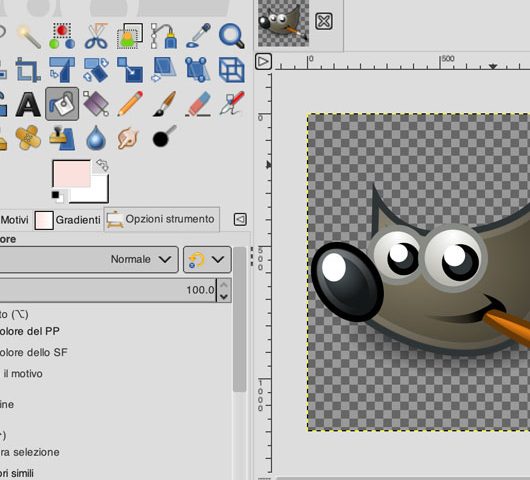Close the Wilber image tab
This screenshot has height=480, width=530.
tap(324, 21)
